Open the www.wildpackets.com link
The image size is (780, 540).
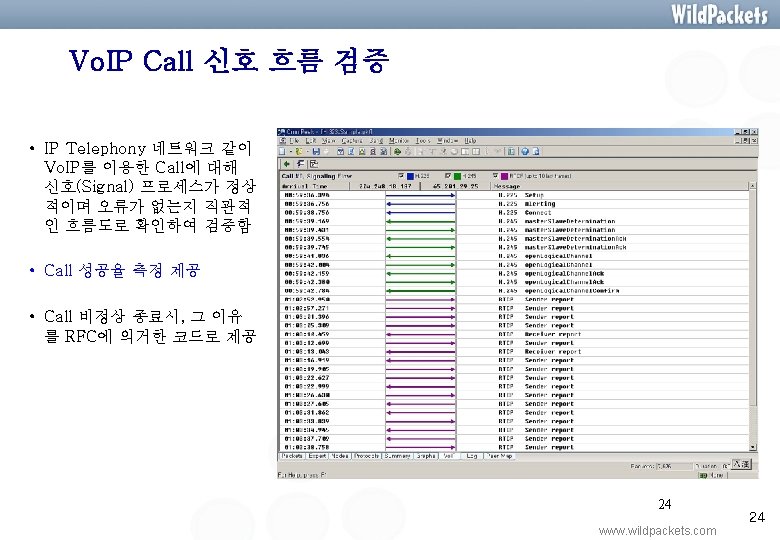(658, 531)
